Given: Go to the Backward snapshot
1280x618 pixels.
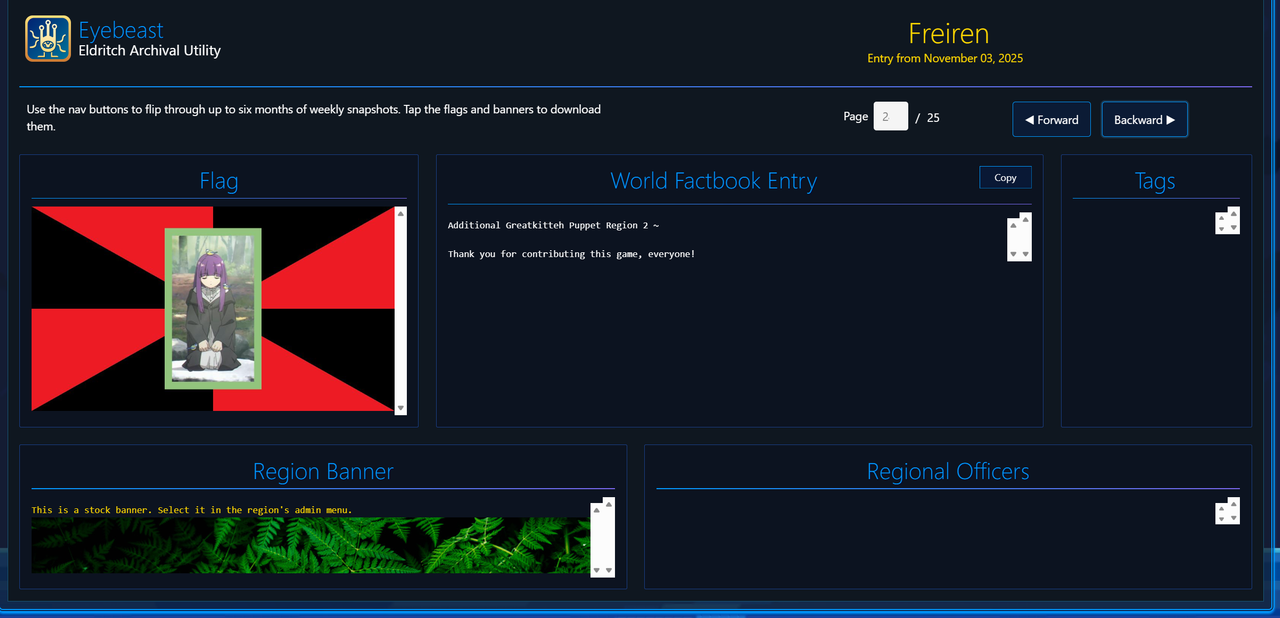Looking at the screenshot, I should click(1144, 120).
